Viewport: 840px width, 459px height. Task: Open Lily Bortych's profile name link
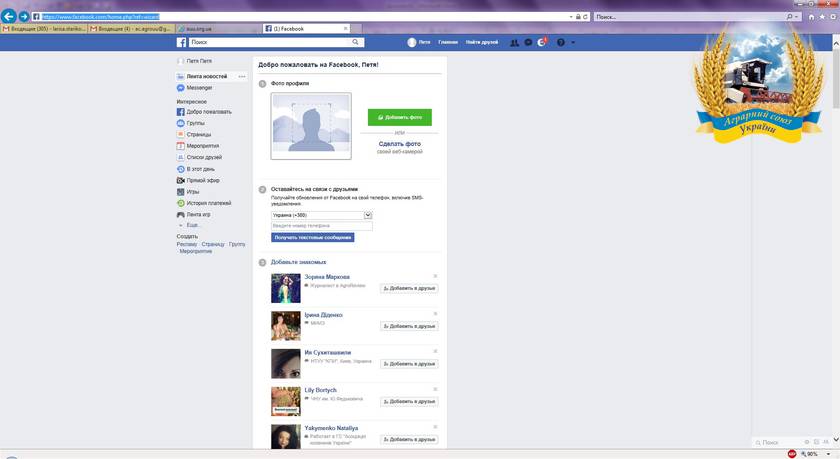(x=320, y=390)
